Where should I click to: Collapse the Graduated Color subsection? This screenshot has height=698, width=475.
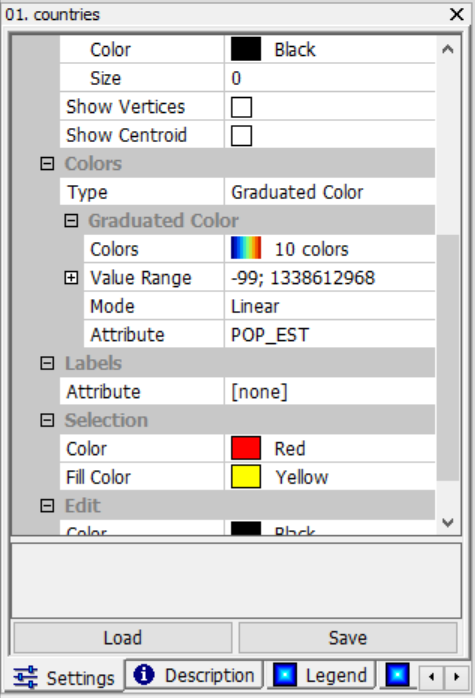click(71, 221)
